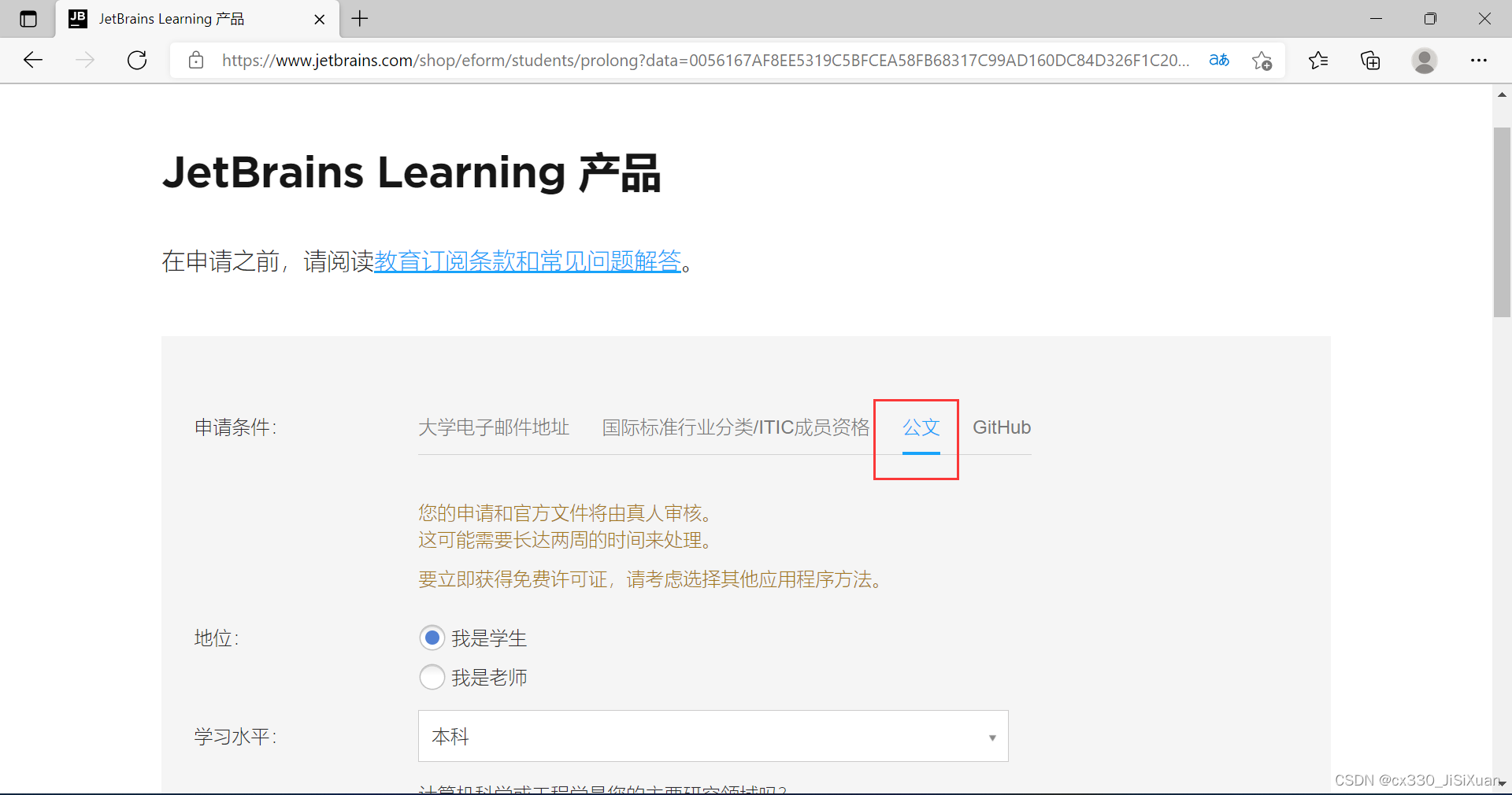Screen dimensions: 1512x795
Task: Open the tab actions menu icon
Action: [x=28, y=19]
